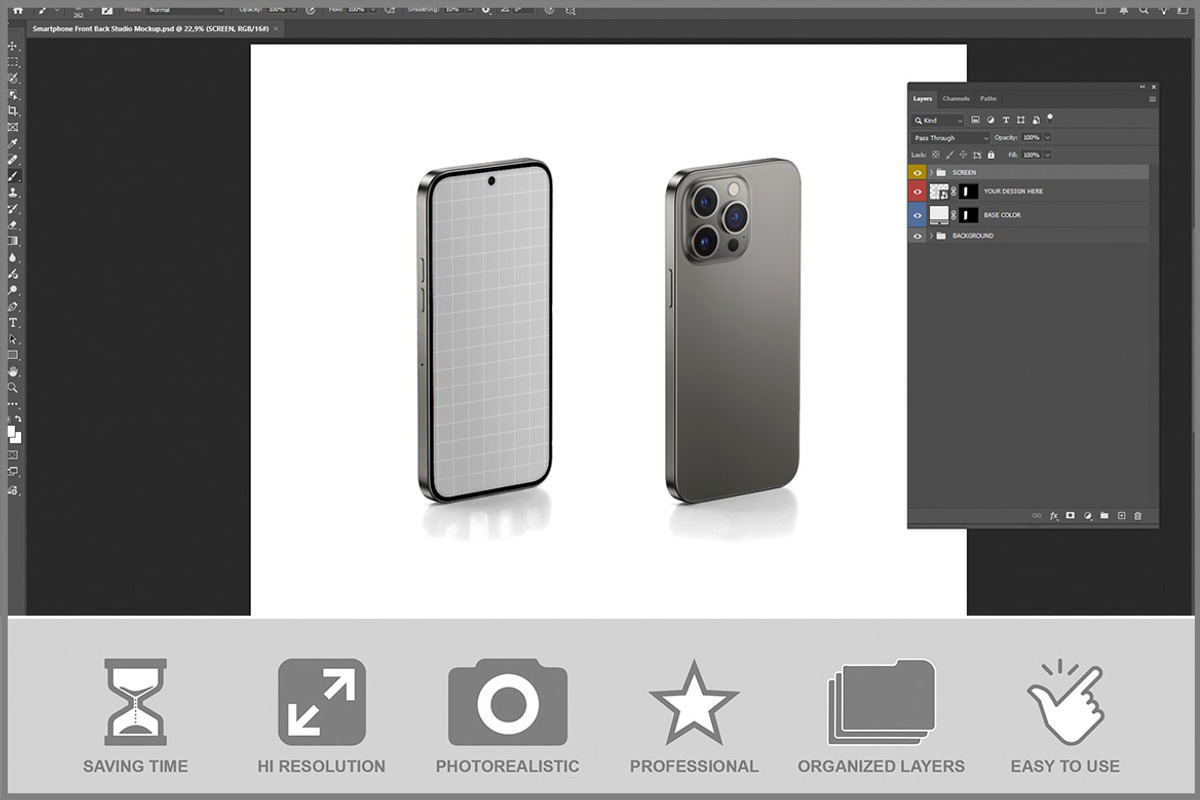The image size is (1200, 800).
Task: Hide the BACKGROUND group
Action: coord(918,236)
